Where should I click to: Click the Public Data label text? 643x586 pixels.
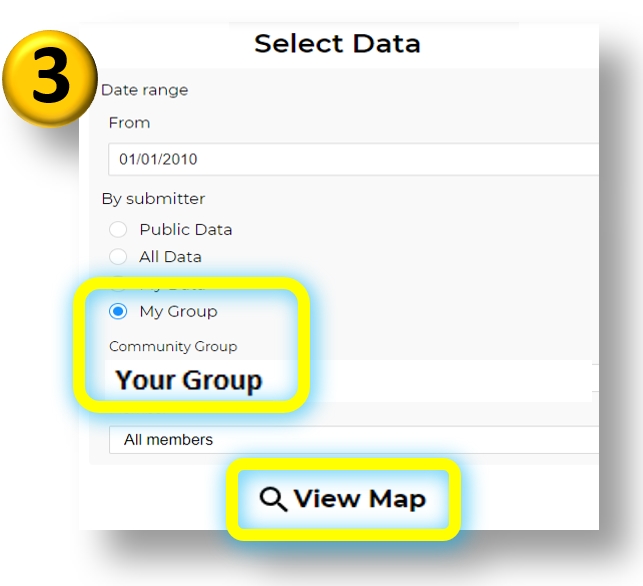[186, 230]
